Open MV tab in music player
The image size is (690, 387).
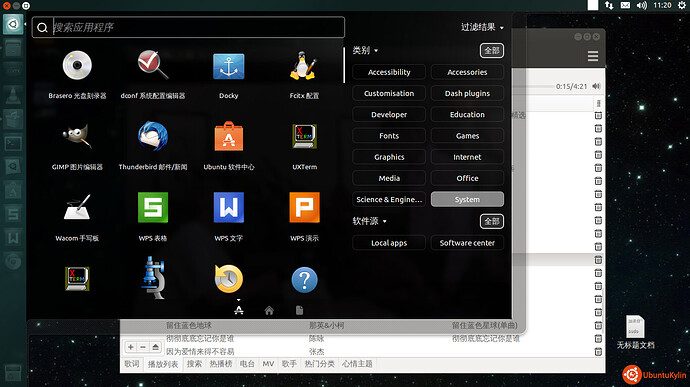tap(268, 364)
